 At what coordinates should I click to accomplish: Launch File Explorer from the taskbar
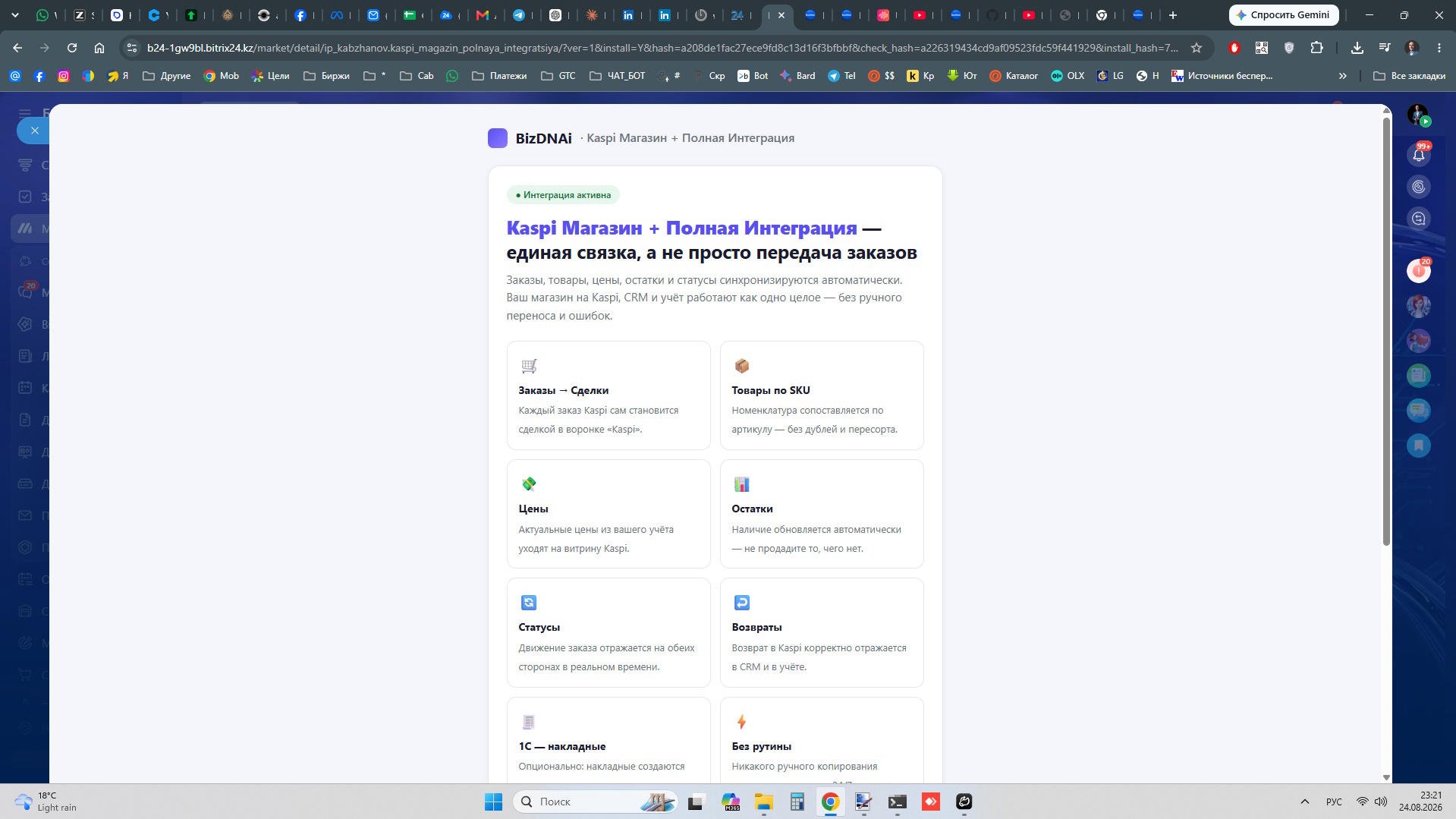(x=763, y=802)
